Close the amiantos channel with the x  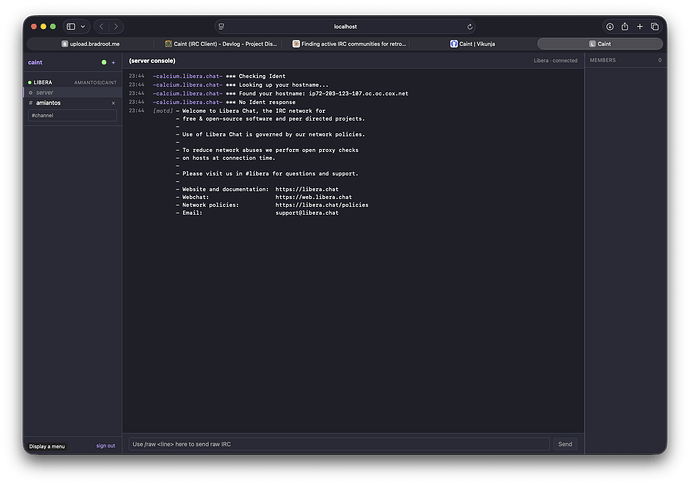coord(114,103)
